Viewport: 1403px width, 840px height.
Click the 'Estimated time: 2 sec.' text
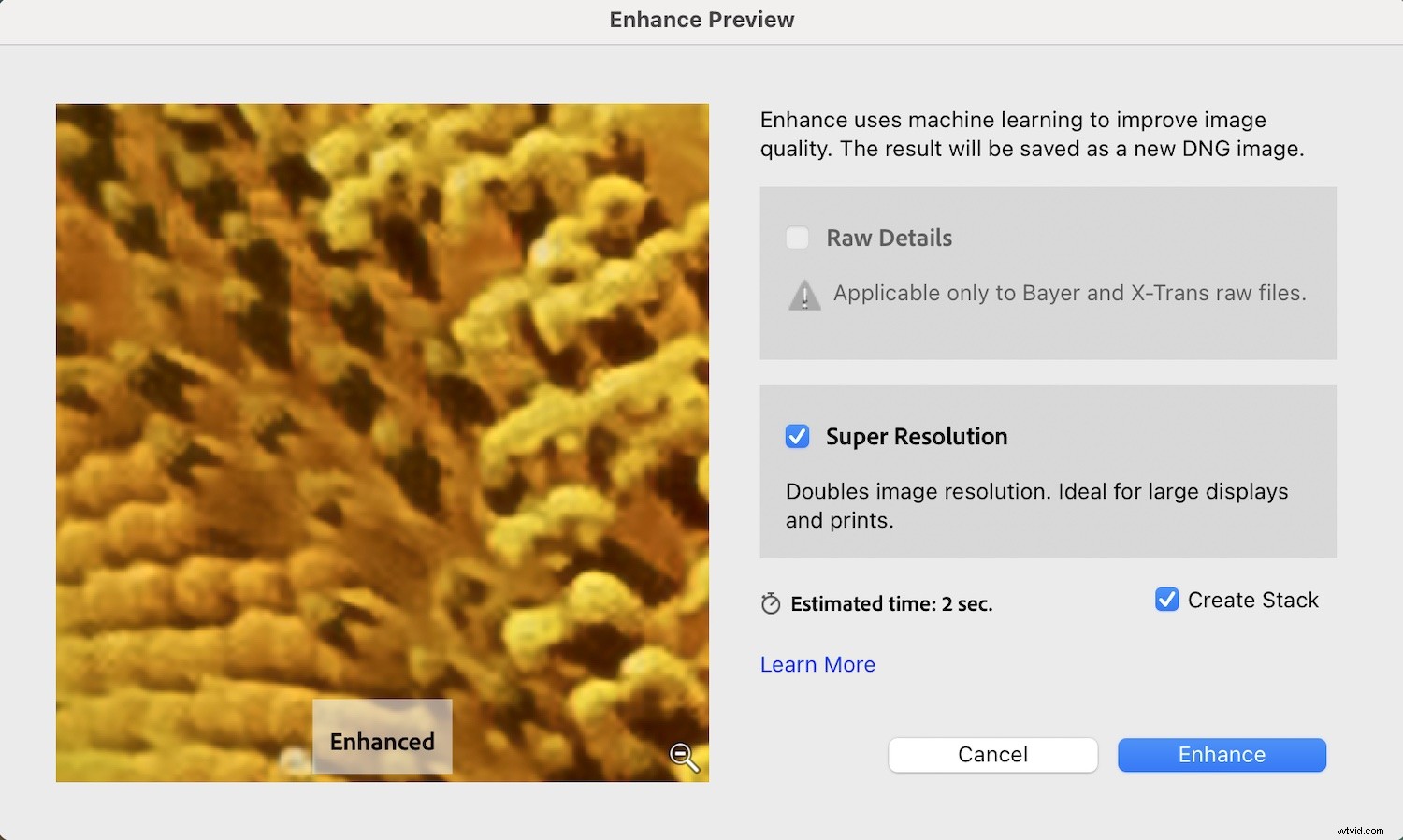pyautogui.click(x=891, y=603)
